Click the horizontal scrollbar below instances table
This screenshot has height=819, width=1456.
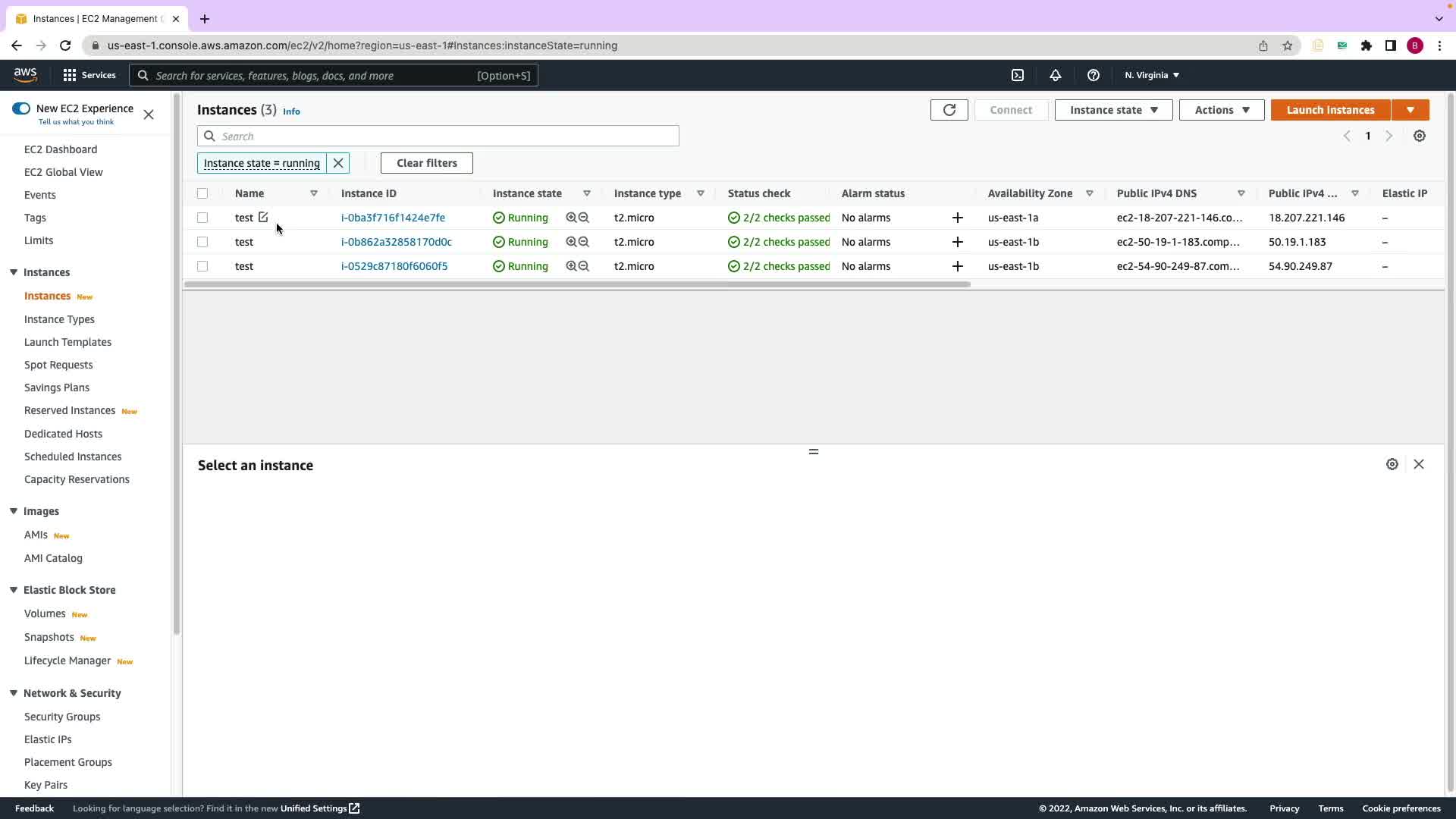click(576, 285)
